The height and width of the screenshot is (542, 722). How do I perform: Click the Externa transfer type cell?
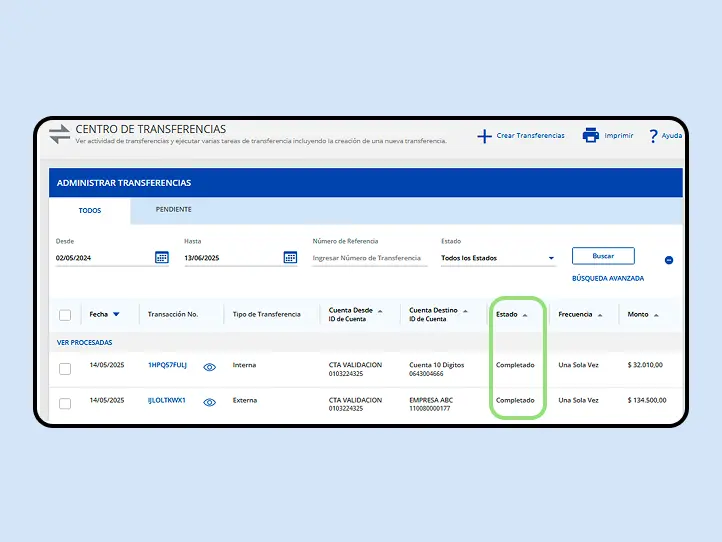tap(245, 400)
